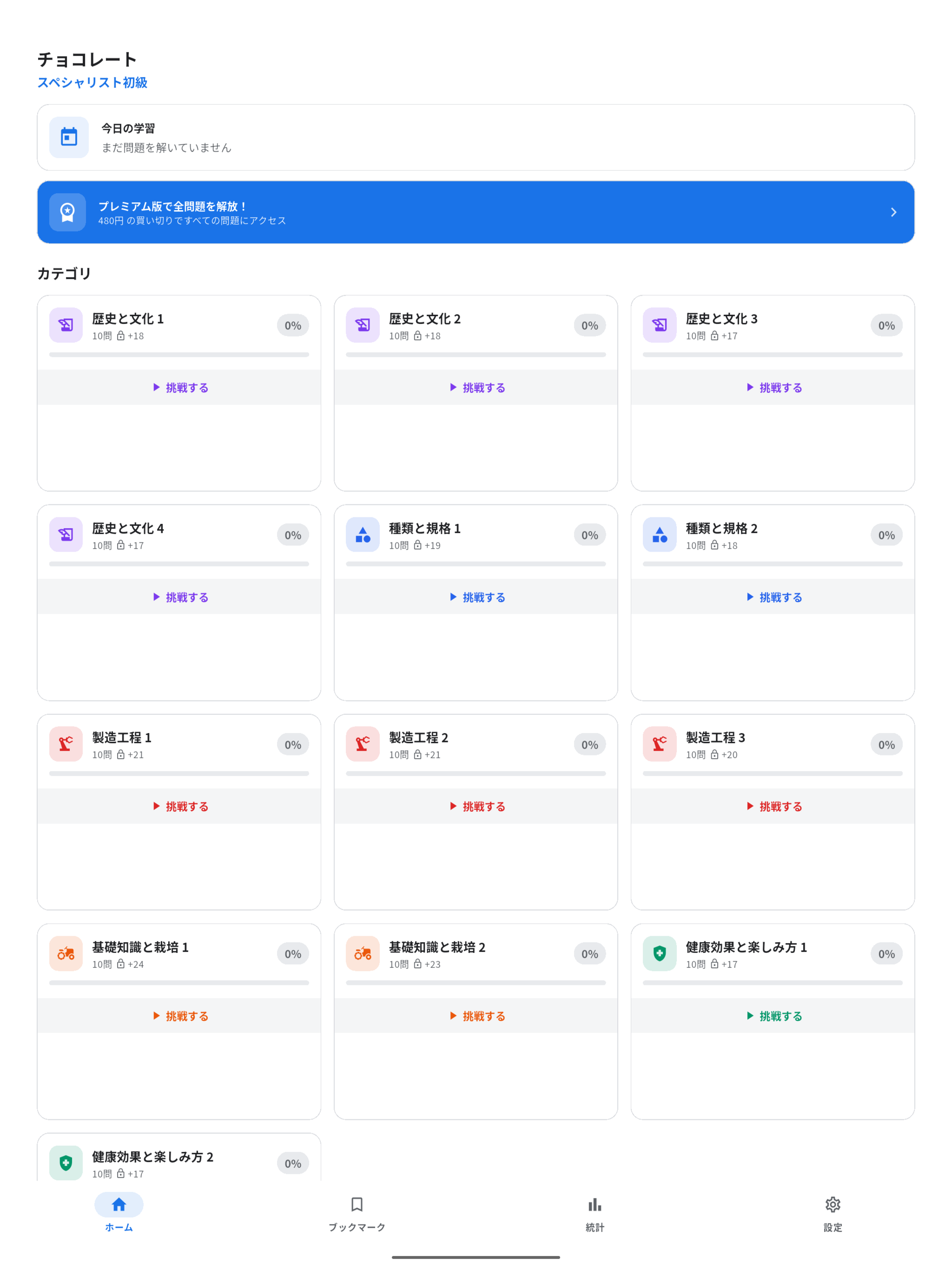This screenshot has height=1270, width=952.
Task: Switch to the ホーム tab
Action: point(119,1212)
